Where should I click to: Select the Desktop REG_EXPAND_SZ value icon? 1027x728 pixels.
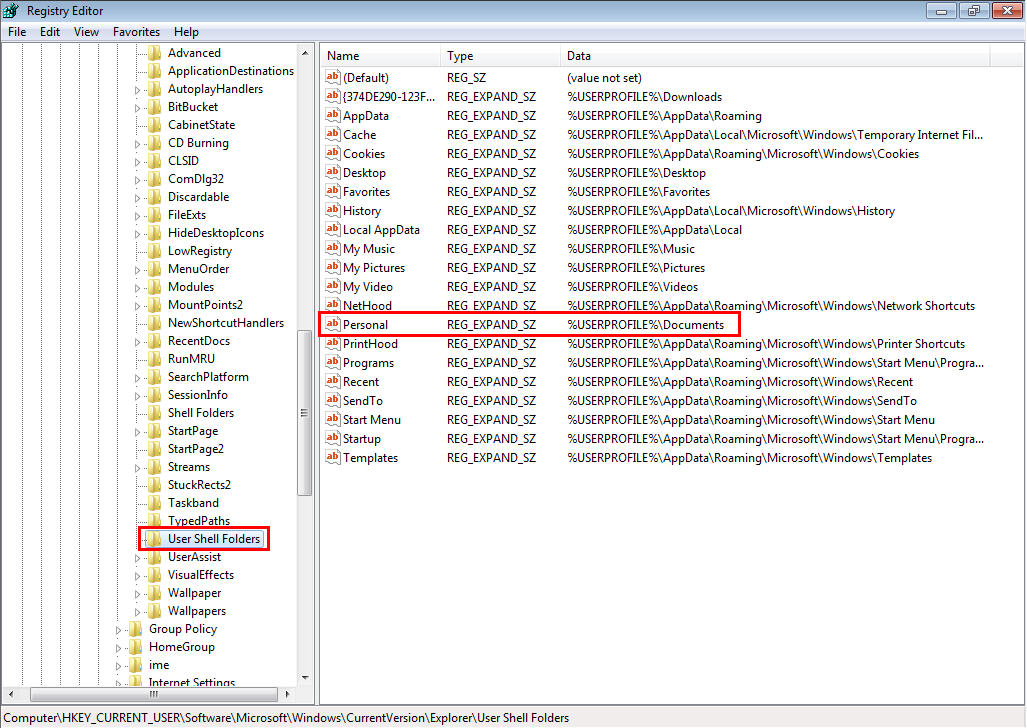click(331, 172)
